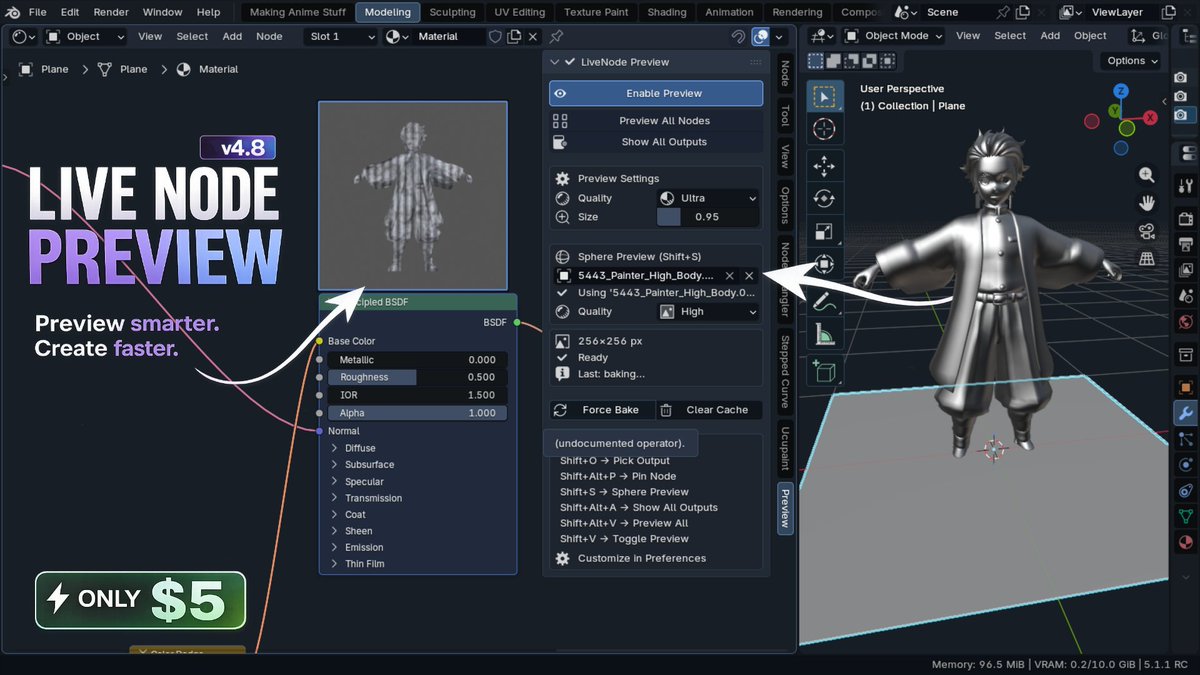Open the preview Quality Ultra dropdown
Image resolution: width=1200 pixels, height=675 pixels.
(709, 198)
